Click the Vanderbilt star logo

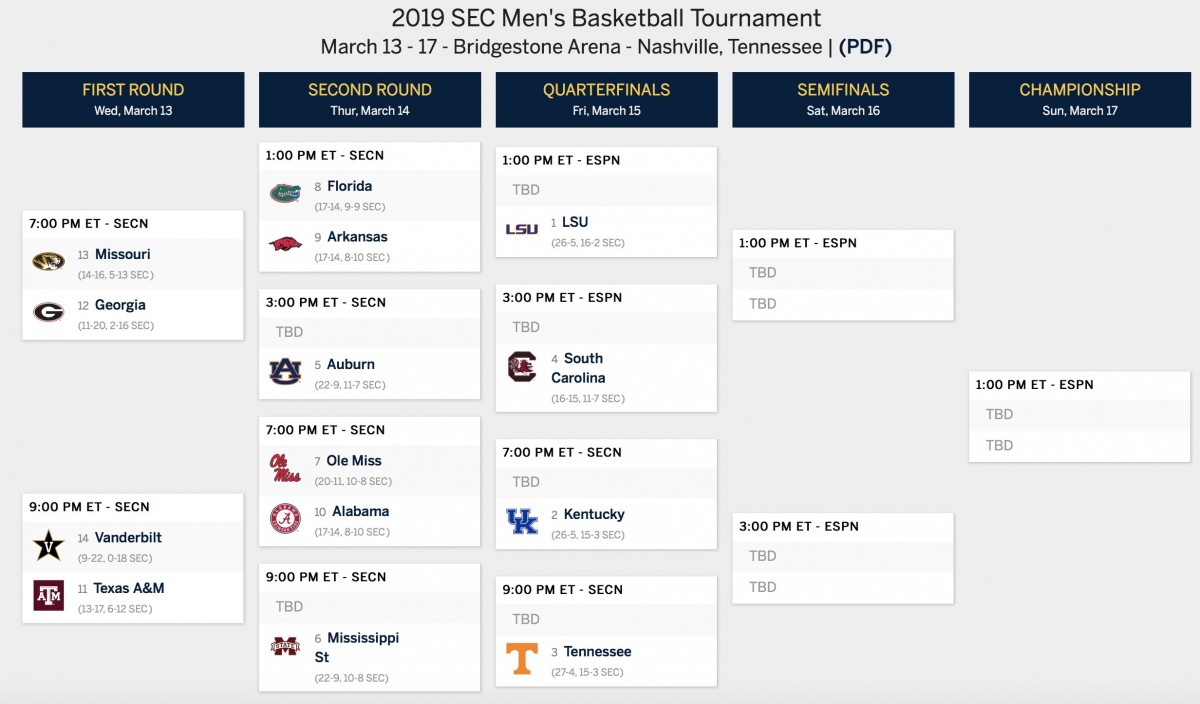pyautogui.click(x=48, y=545)
